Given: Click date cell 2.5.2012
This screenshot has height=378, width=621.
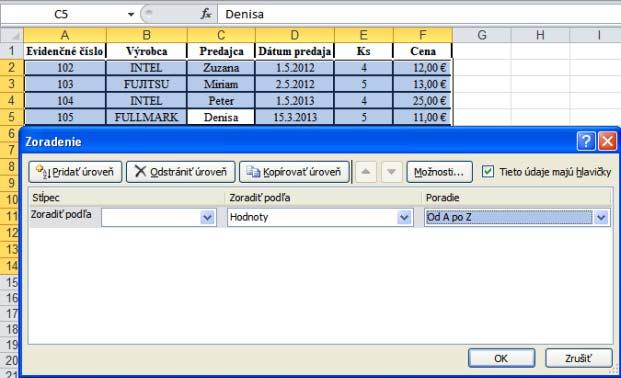Looking at the screenshot, I should coord(295,84).
